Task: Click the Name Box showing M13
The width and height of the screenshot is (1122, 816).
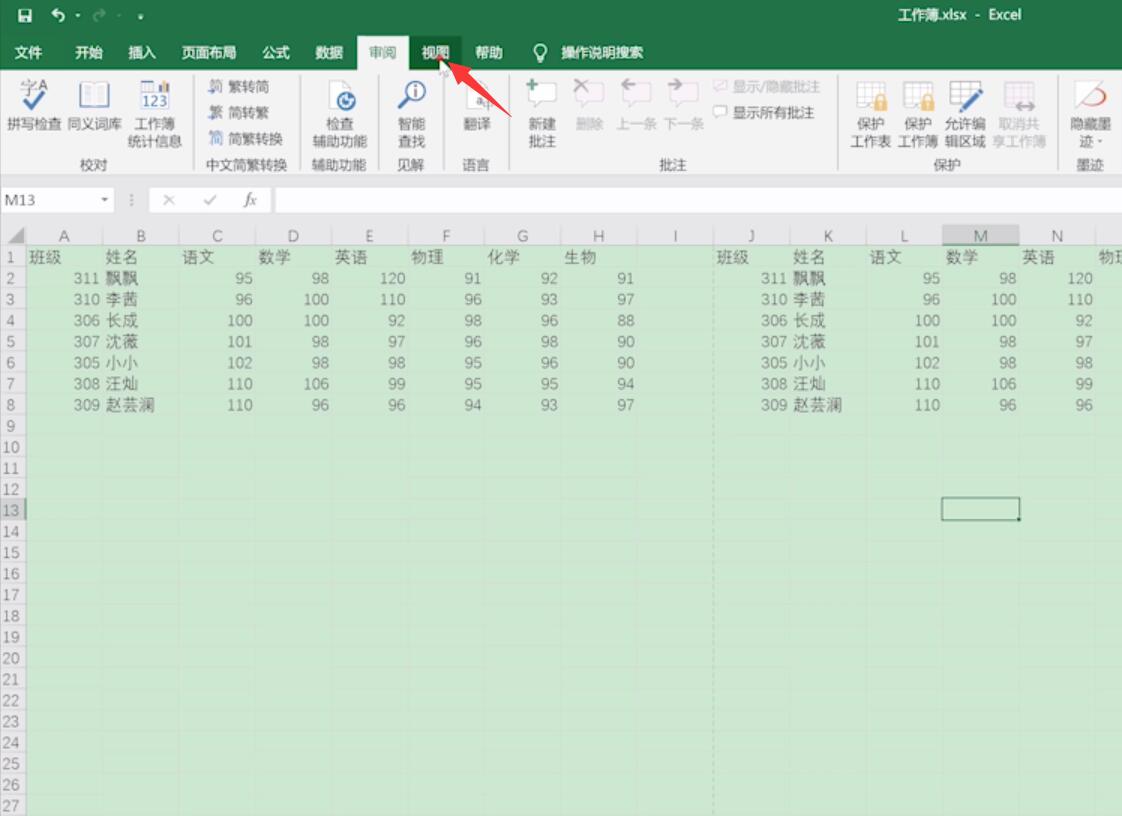Action: point(49,200)
